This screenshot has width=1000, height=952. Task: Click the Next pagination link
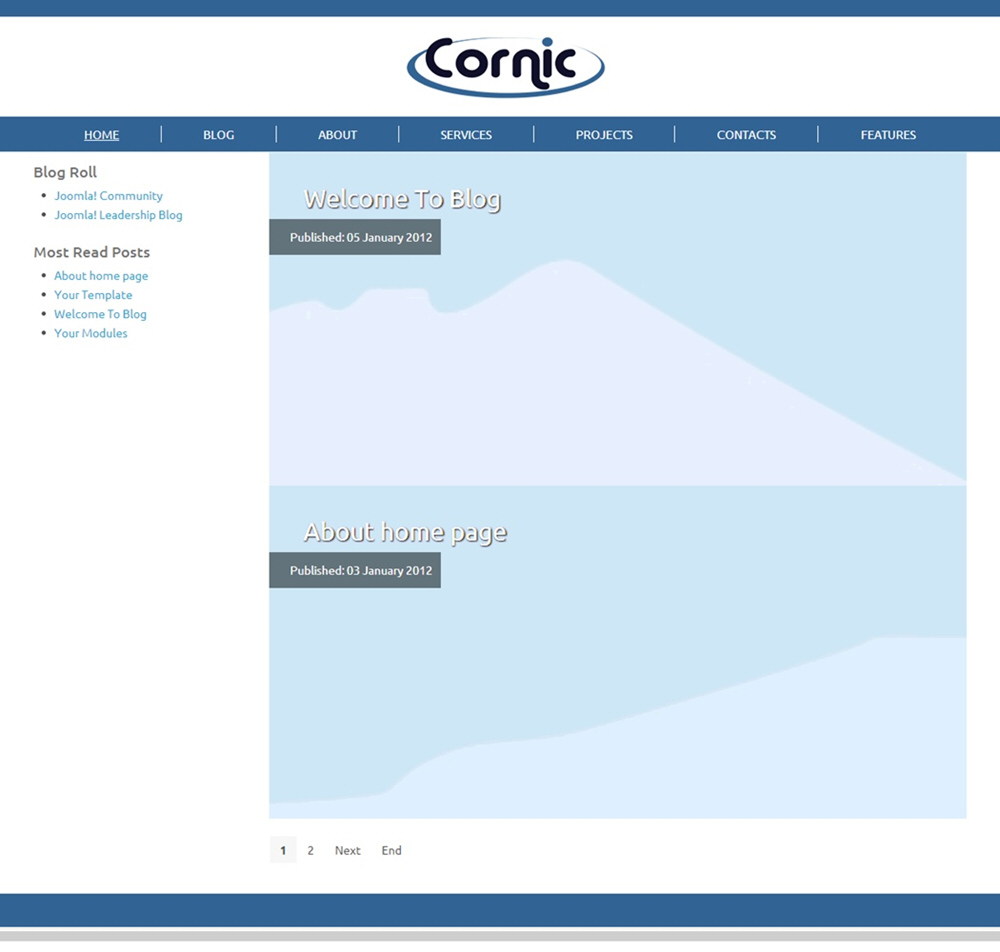pos(348,850)
